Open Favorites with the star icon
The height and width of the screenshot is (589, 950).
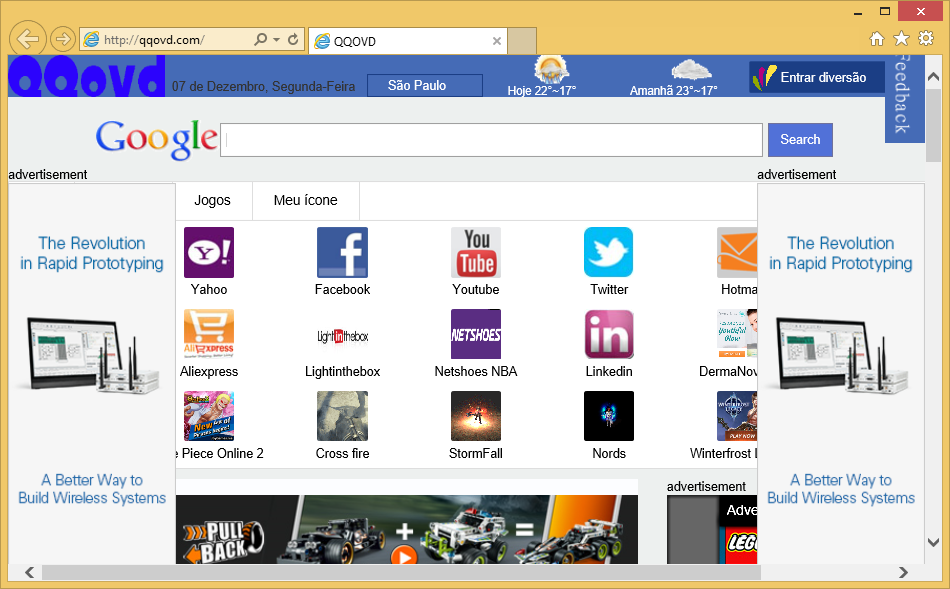tap(902, 39)
